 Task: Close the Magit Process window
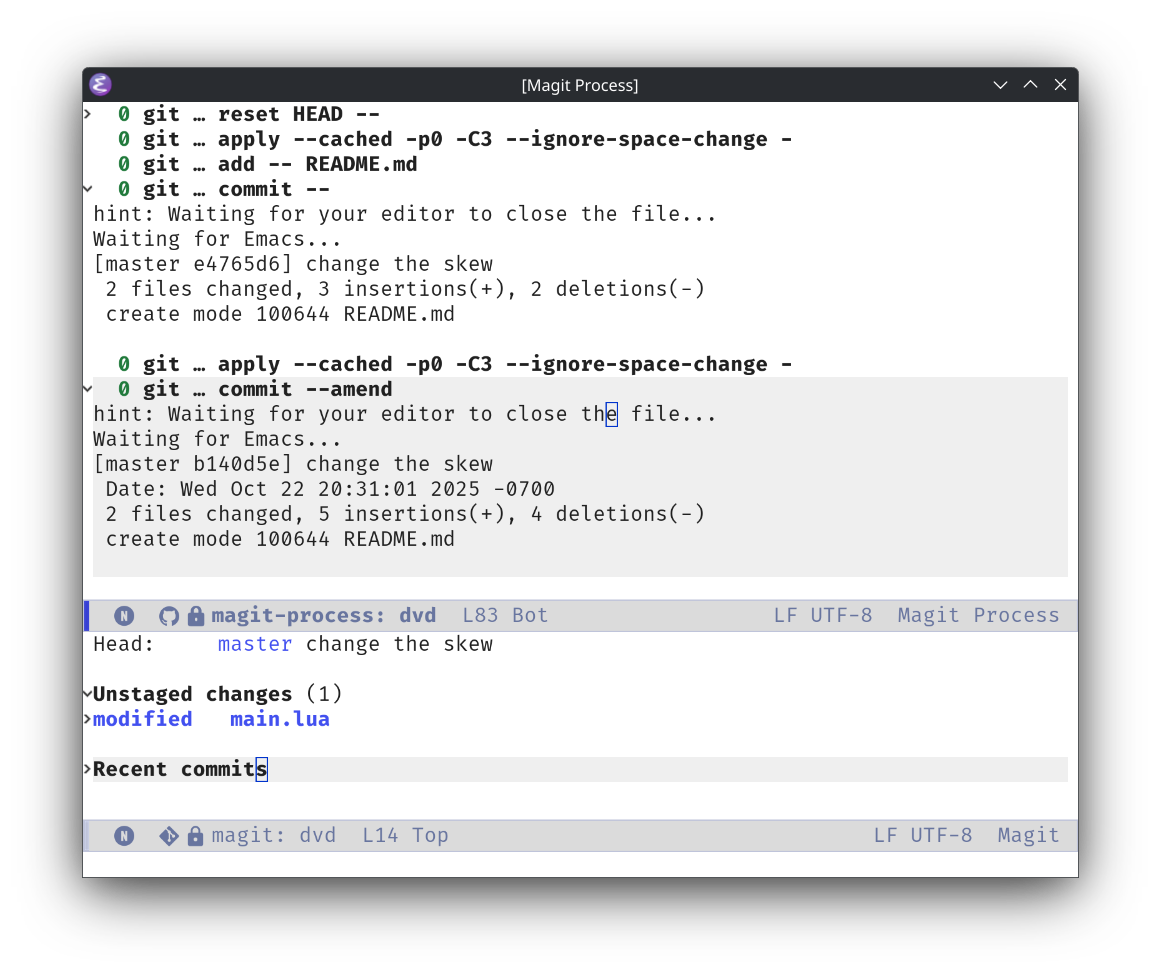1060,85
